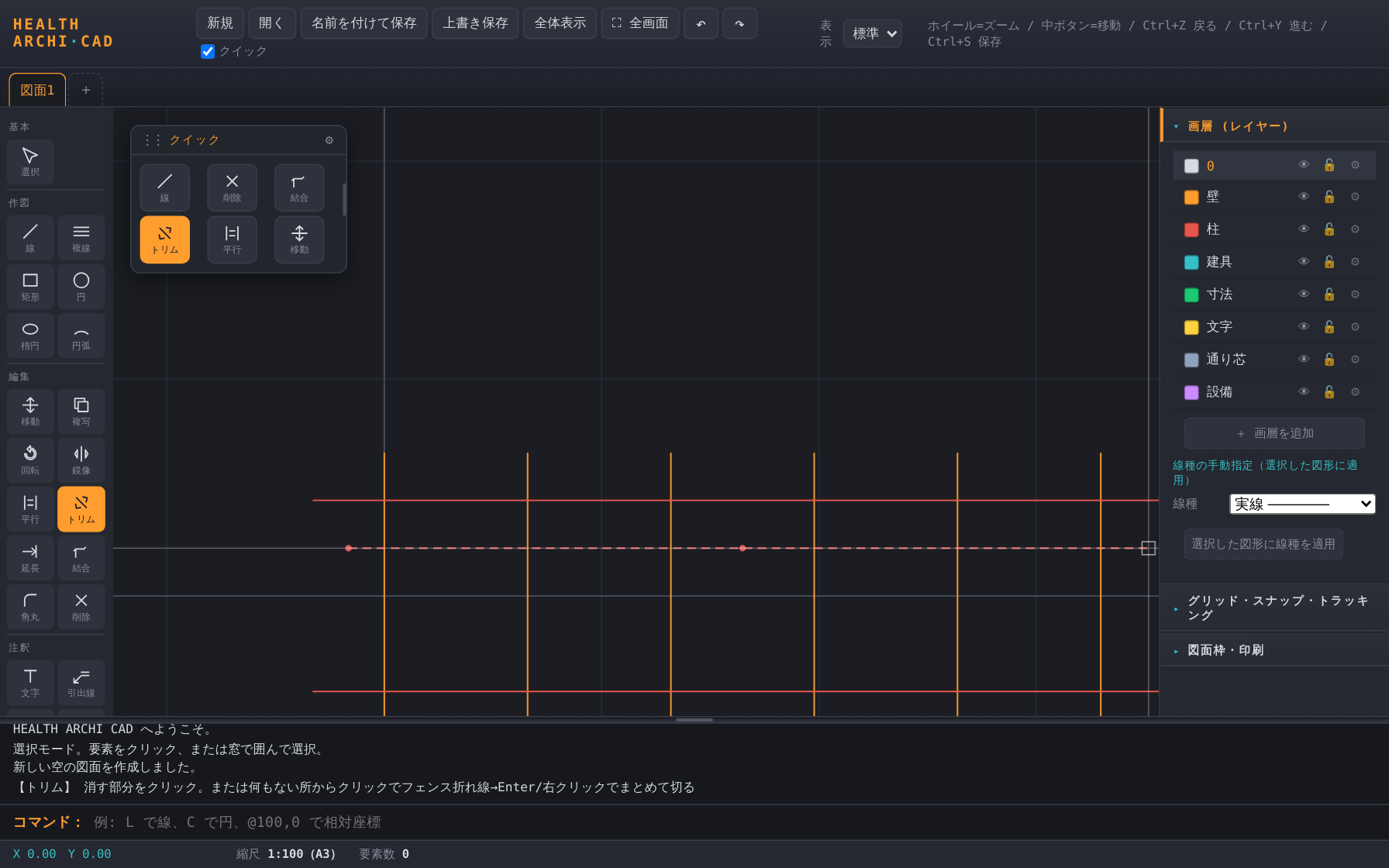1389x868 pixels.
Task: Select the トリム trim tool in the left toolbar
Action: point(81,508)
